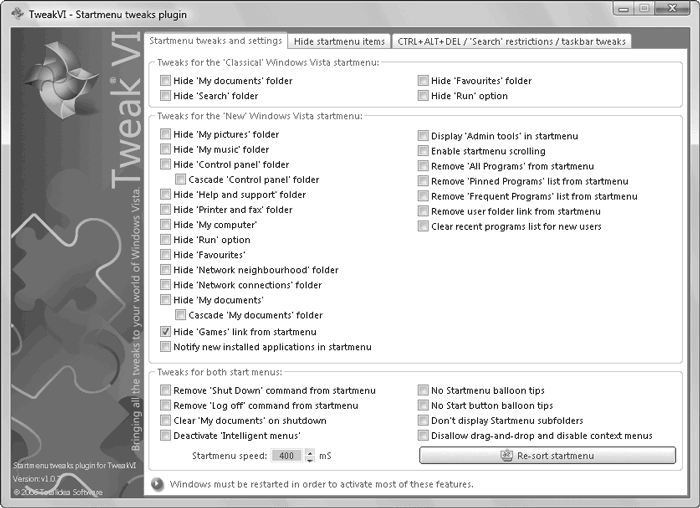The image size is (700, 508).
Task: Enable startmenu scrolling checkbox
Action: (423, 150)
